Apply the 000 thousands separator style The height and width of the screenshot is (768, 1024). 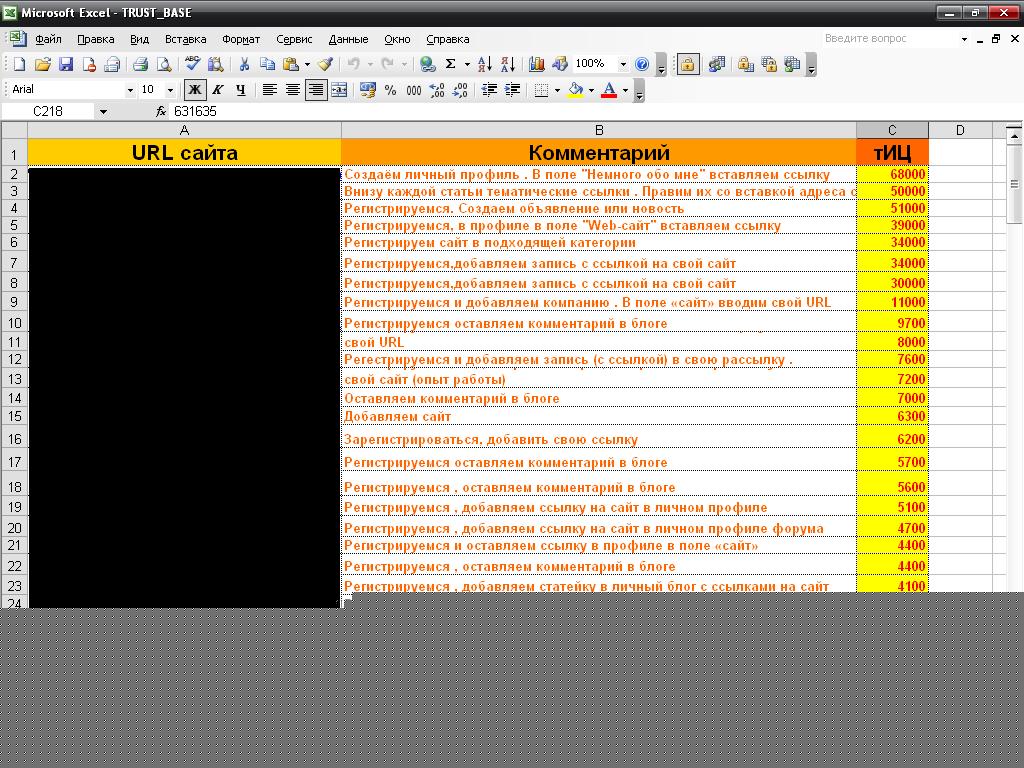pos(414,89)
